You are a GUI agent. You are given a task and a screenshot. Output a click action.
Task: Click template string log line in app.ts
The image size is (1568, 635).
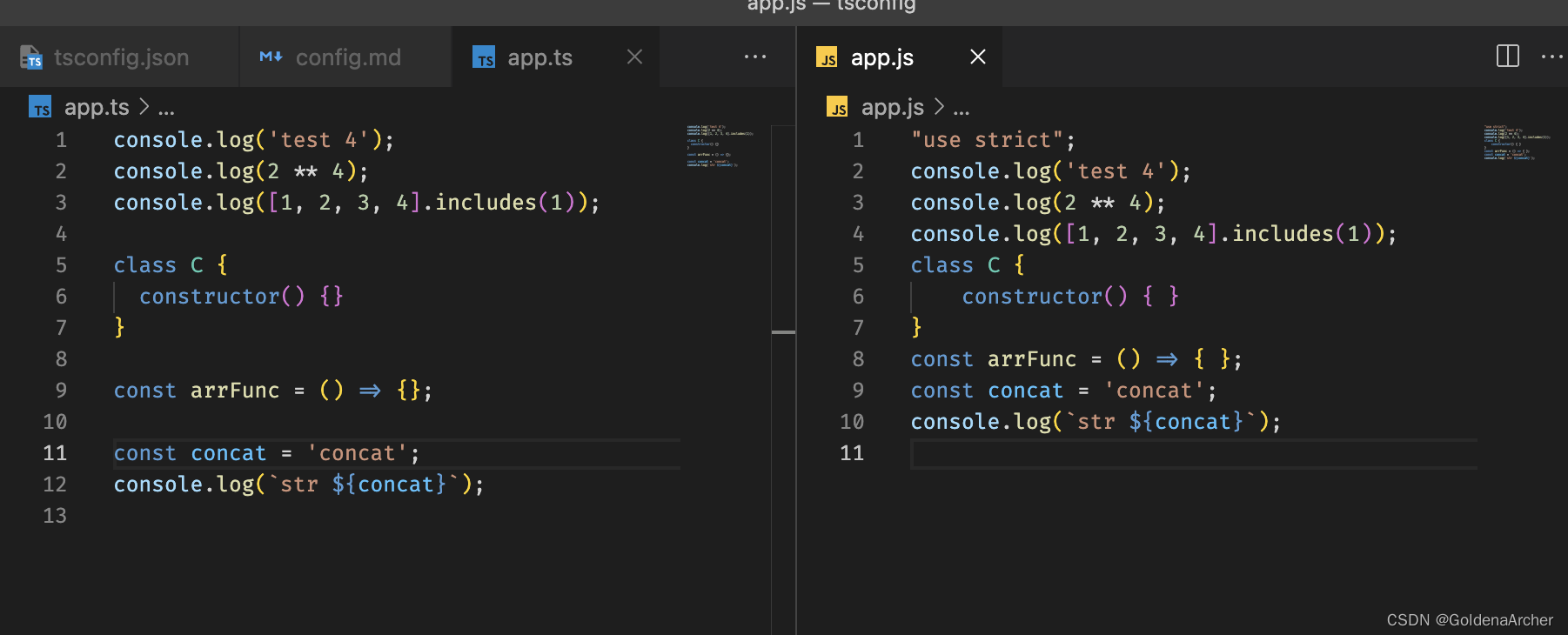(299, 485)
